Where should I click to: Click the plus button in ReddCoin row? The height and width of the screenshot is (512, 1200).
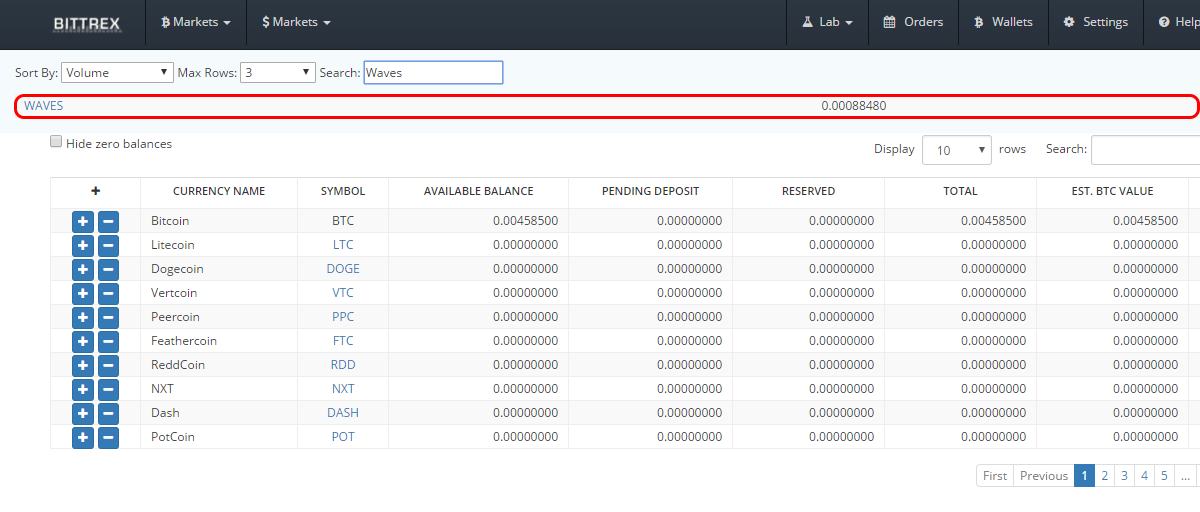point(83,365)
